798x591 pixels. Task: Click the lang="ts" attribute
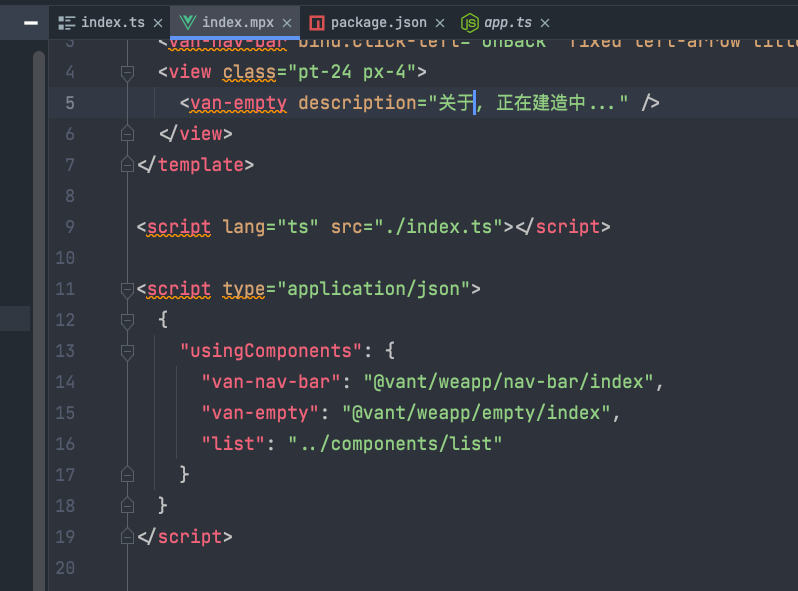click(x=271, y=227)
